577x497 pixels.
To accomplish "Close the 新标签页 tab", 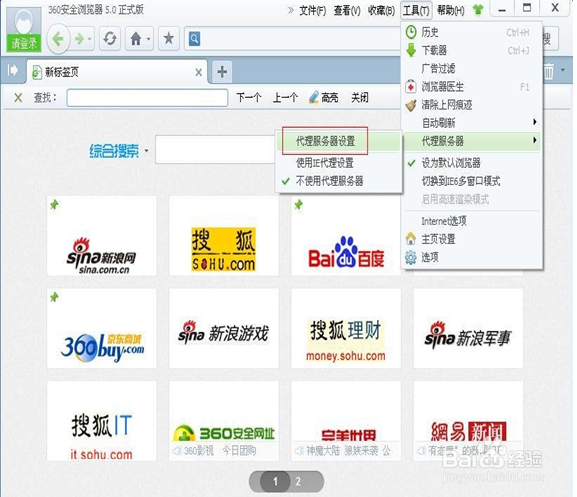I will [199, 72].
